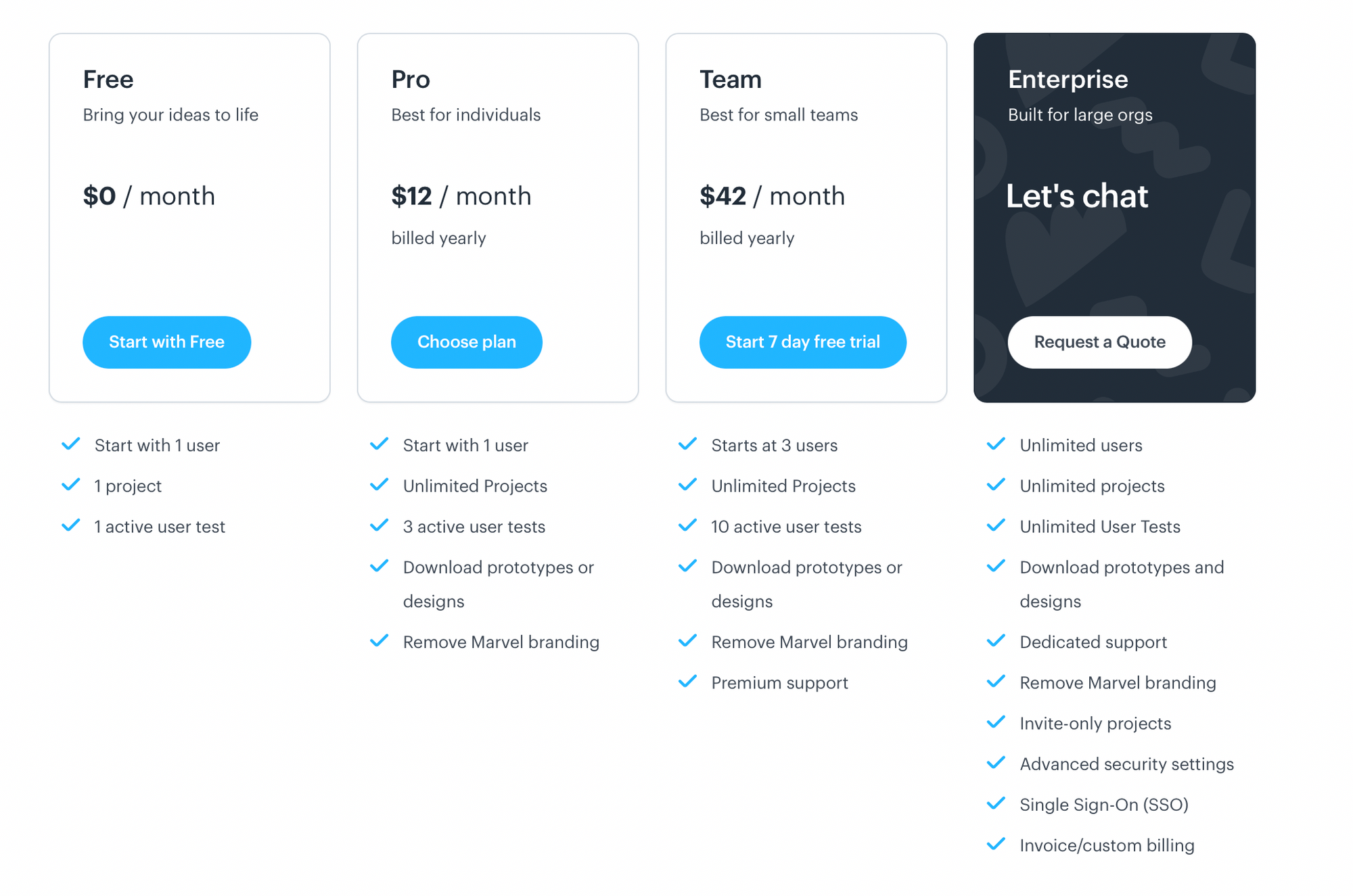The image size is (1353, 896).
Task: Click checkmark beside Unlimited User Tests
Action: pos(996,525)
